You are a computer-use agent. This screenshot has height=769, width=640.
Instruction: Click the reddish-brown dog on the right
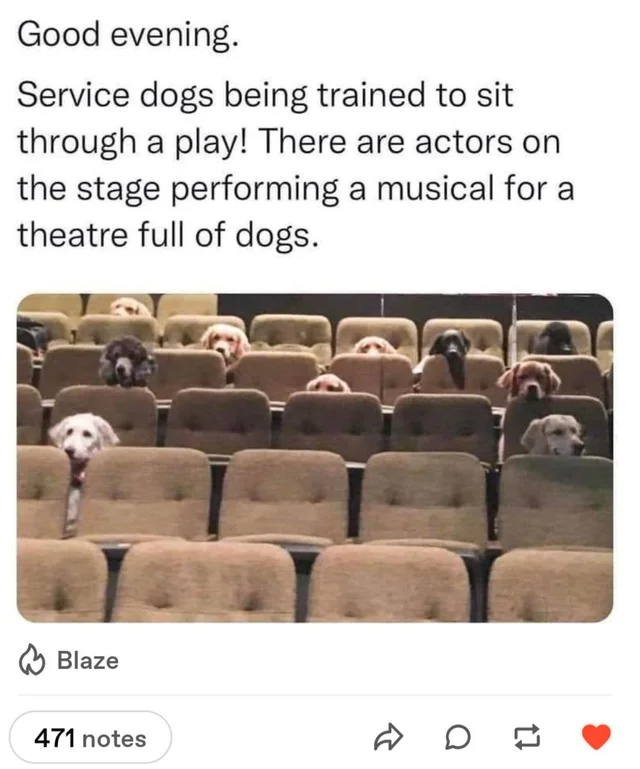pyautogui.click(x=529, y=379)
